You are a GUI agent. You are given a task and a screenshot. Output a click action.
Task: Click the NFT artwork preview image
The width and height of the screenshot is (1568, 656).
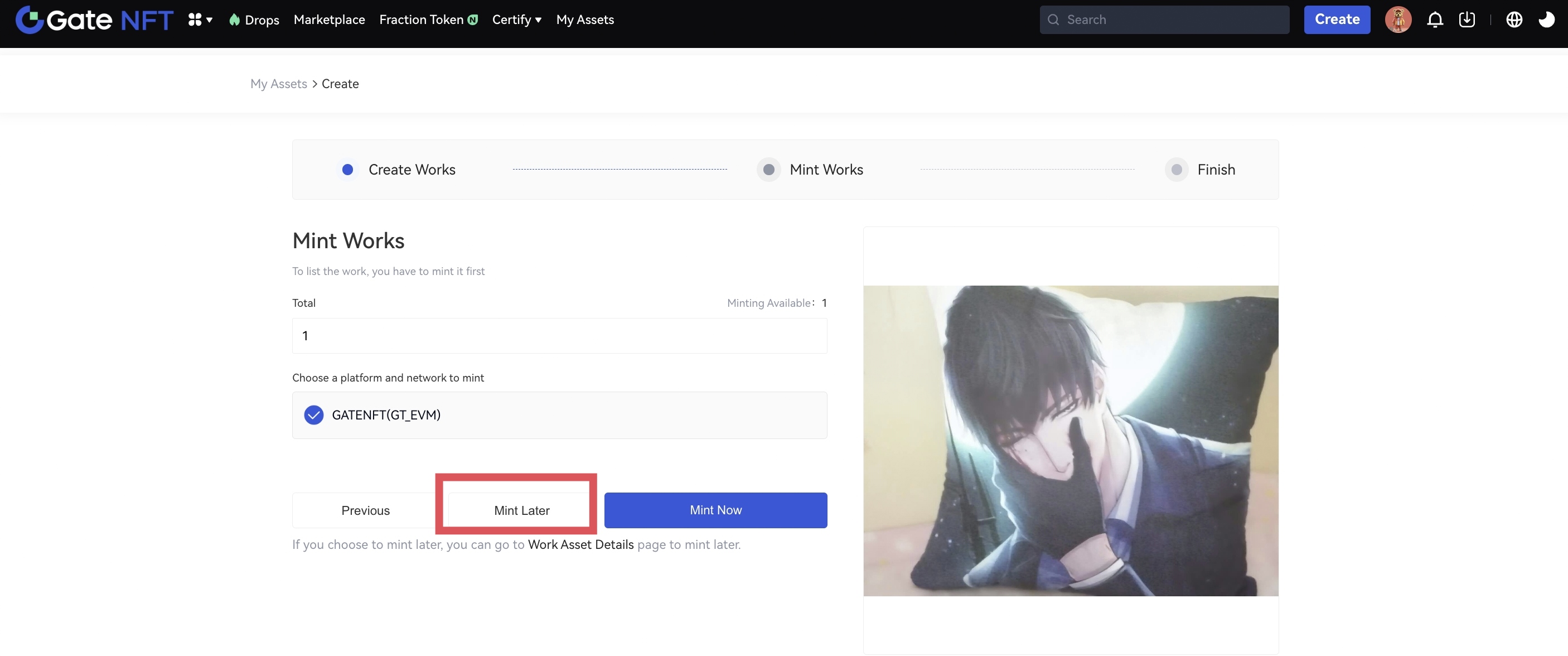[1071, 440]
